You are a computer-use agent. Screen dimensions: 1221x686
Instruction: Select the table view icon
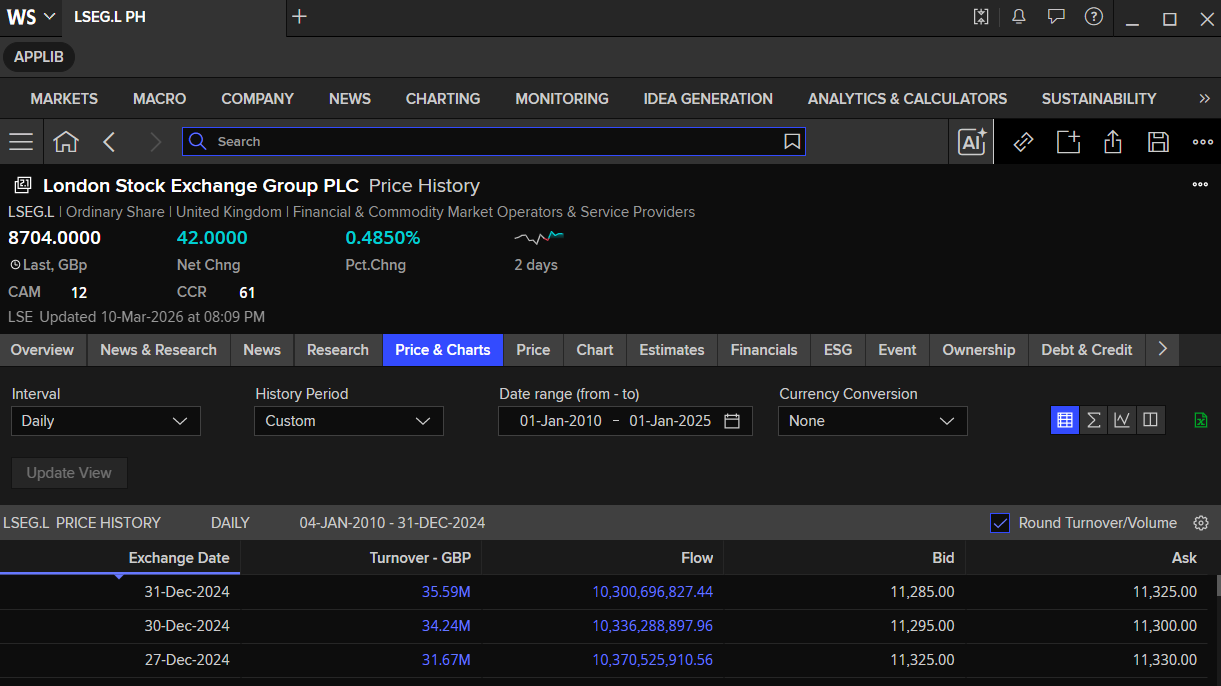[x=1065, y=421]
